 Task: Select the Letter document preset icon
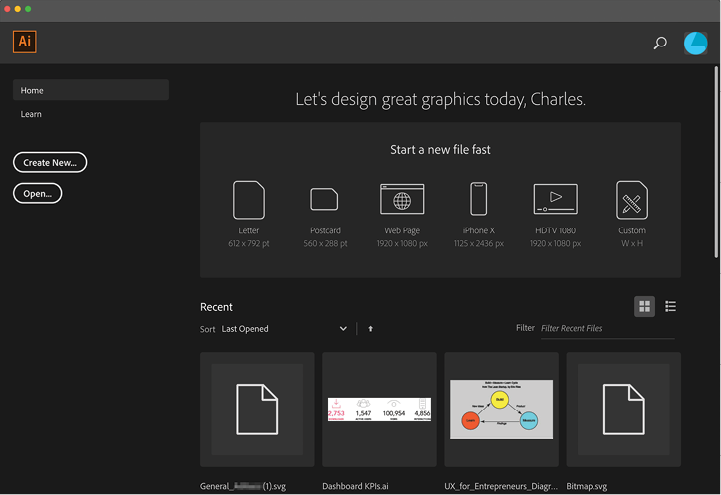[x=249, y=200]
